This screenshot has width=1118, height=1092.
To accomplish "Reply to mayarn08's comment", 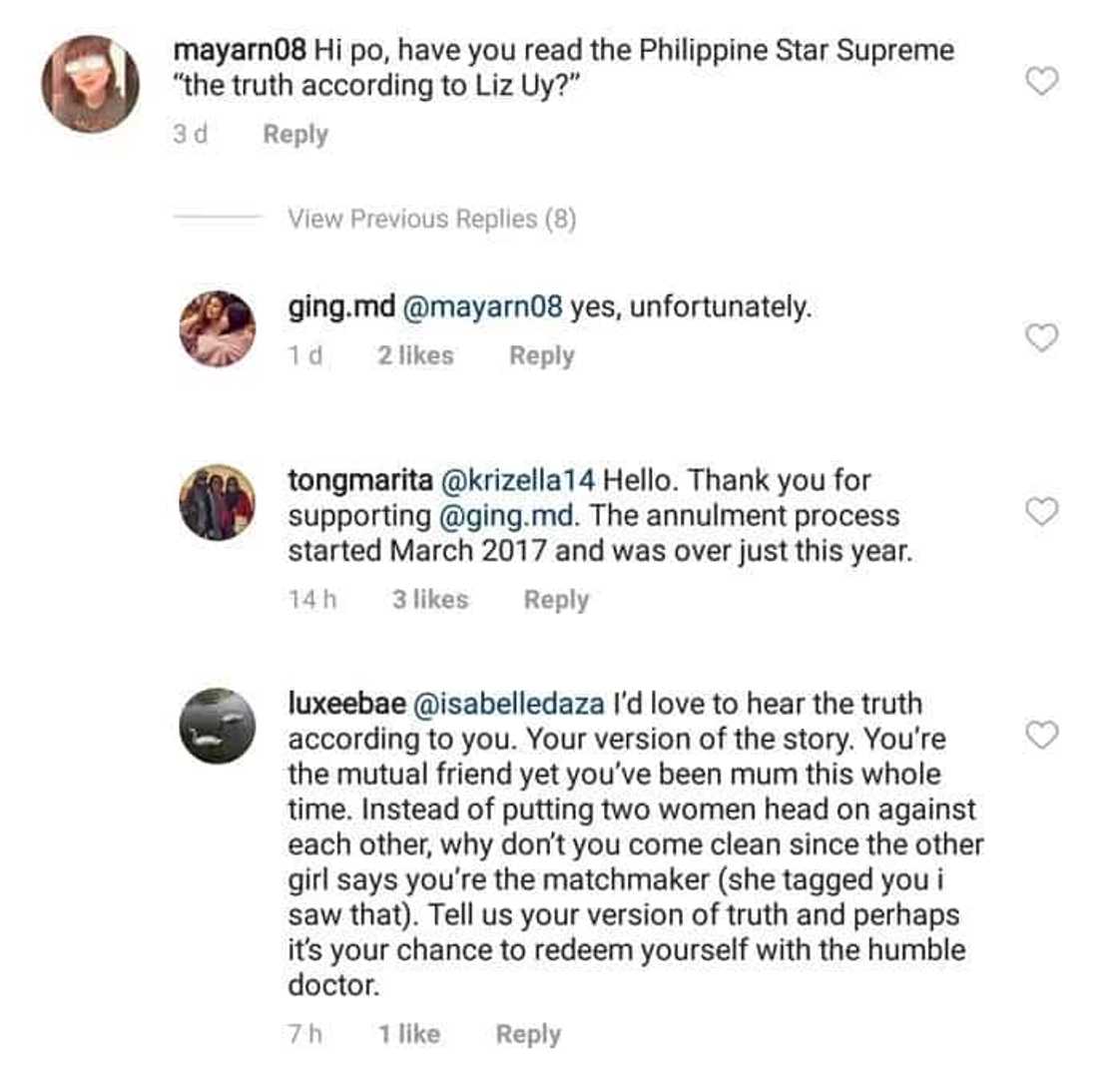I will [293, 133].
